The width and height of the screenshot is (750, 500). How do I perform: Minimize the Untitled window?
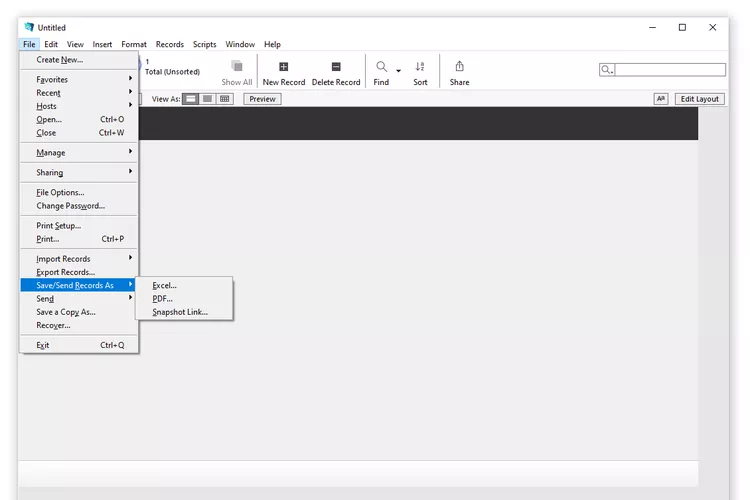(x=652, y=27)
